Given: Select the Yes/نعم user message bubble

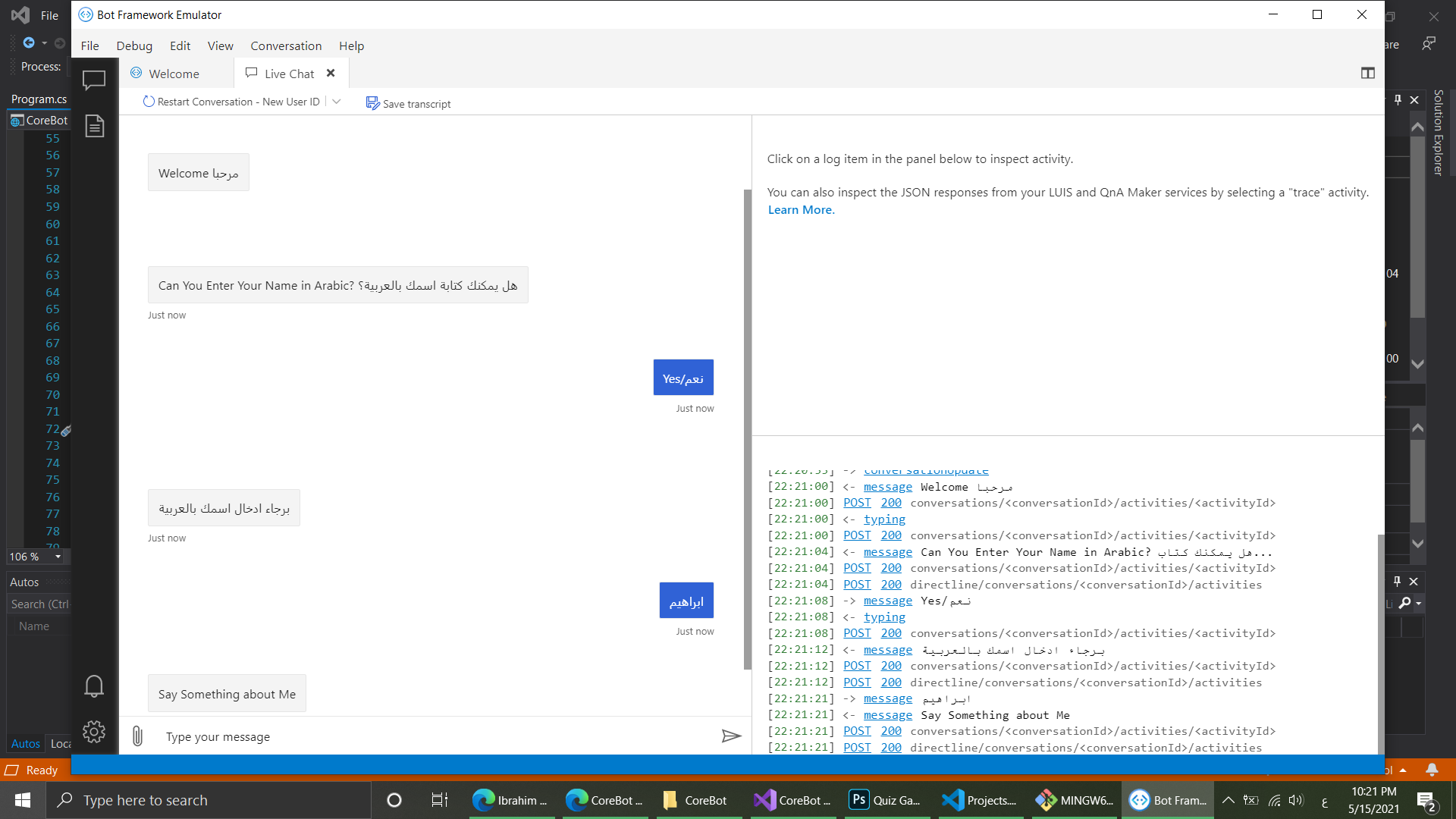Looking at the screenshot, I should coord(683,378).
